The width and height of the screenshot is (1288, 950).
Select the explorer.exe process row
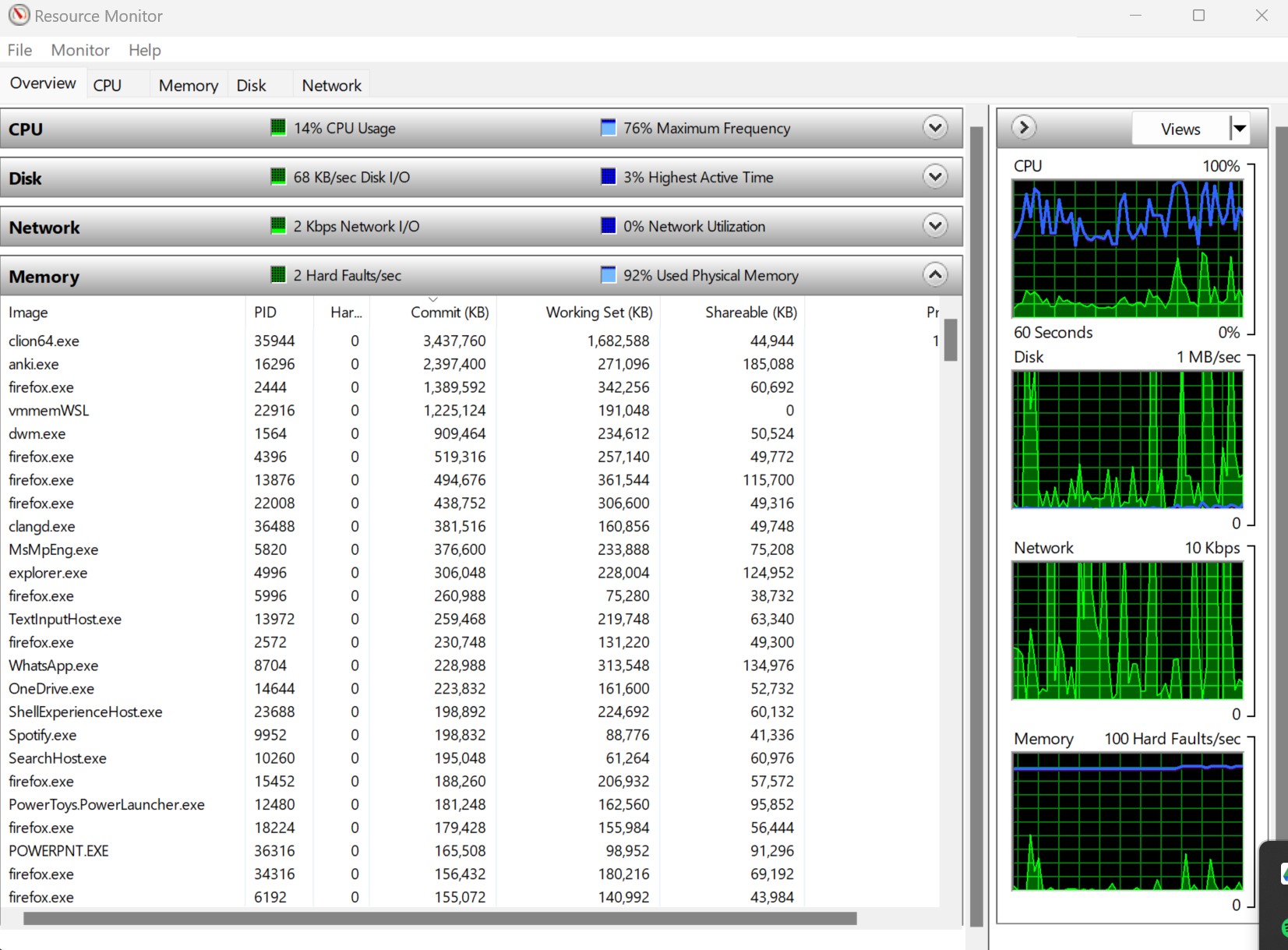tap(470, 573)
